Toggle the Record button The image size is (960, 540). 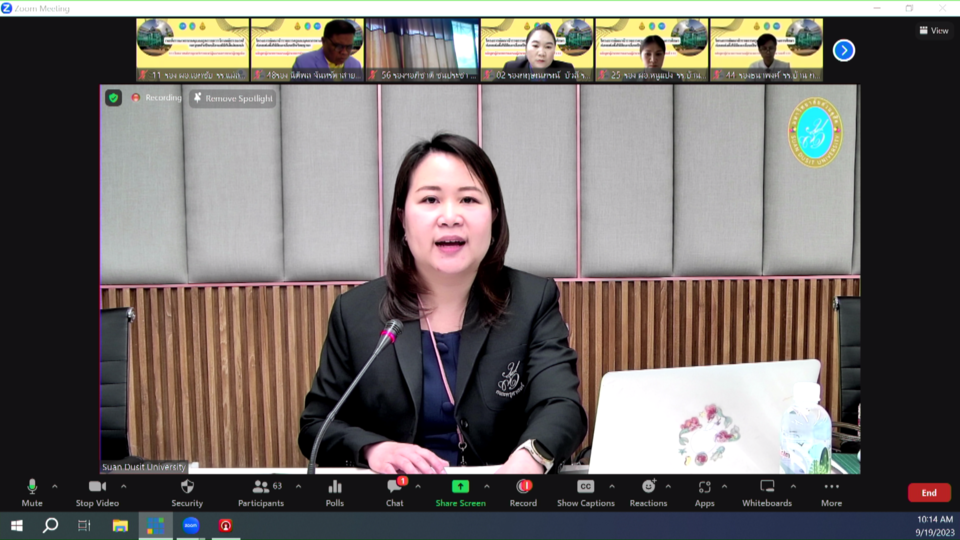click(x=523, y=493)
